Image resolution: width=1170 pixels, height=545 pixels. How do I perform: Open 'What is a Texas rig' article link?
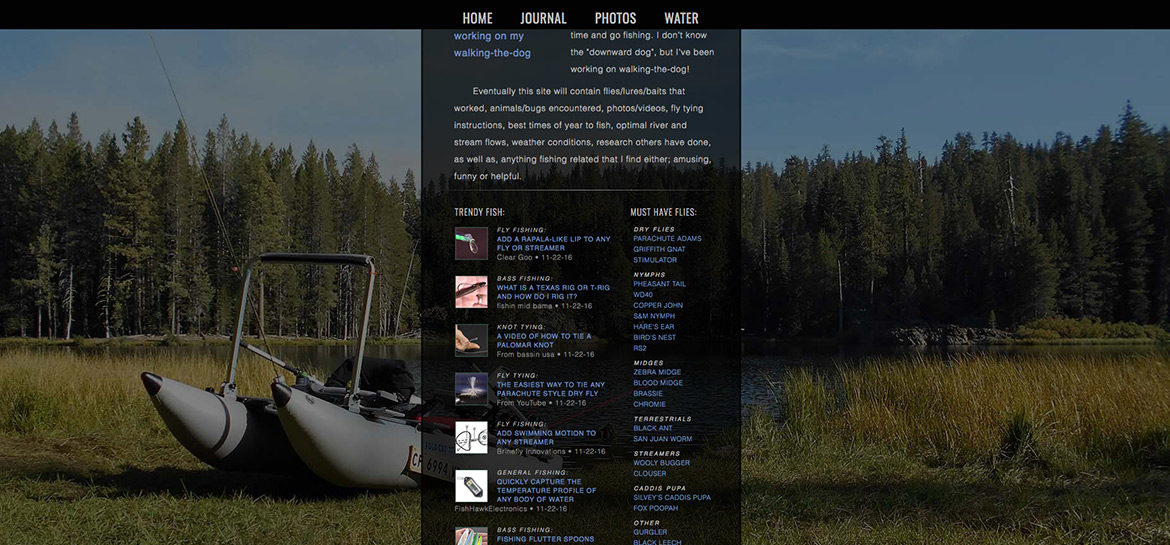coord(553,292)
